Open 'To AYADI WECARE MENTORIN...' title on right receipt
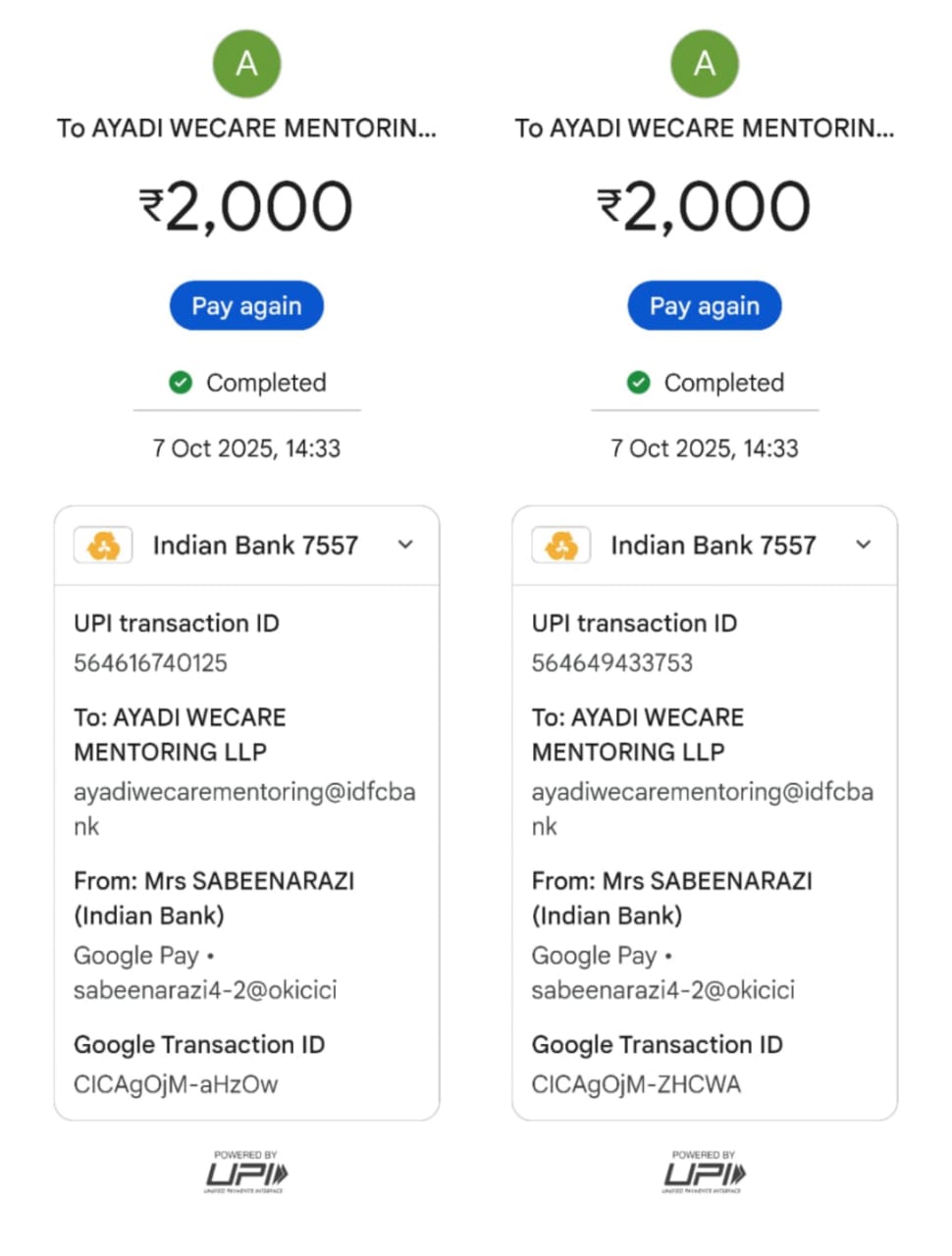The width and height of the screenshot is (952, 1256). pyautogui.click(x=705, y=129)
